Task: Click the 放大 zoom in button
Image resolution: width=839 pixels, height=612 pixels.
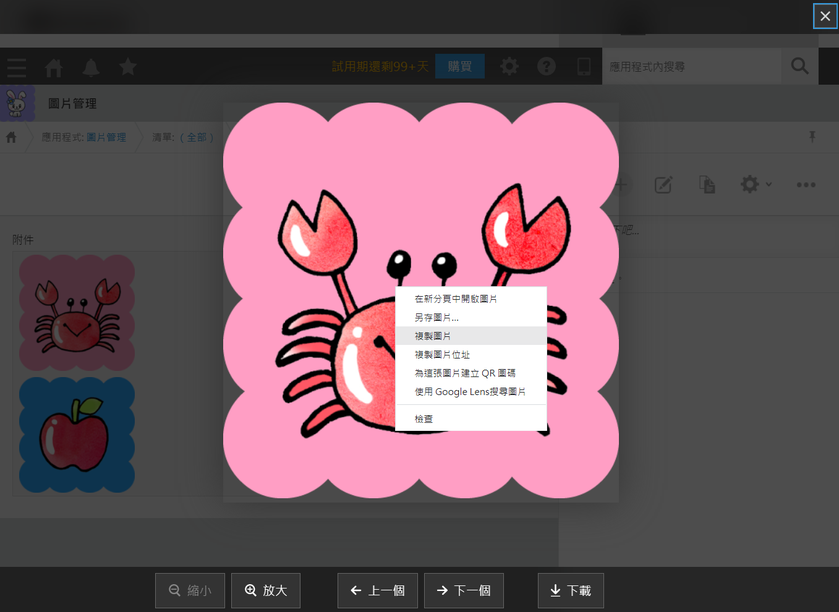Action: [265, 591]
